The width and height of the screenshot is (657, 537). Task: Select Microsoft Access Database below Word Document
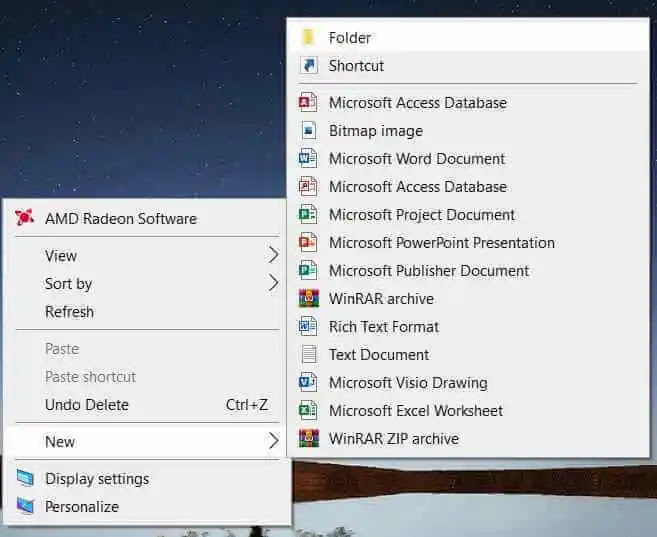[468, 187]
